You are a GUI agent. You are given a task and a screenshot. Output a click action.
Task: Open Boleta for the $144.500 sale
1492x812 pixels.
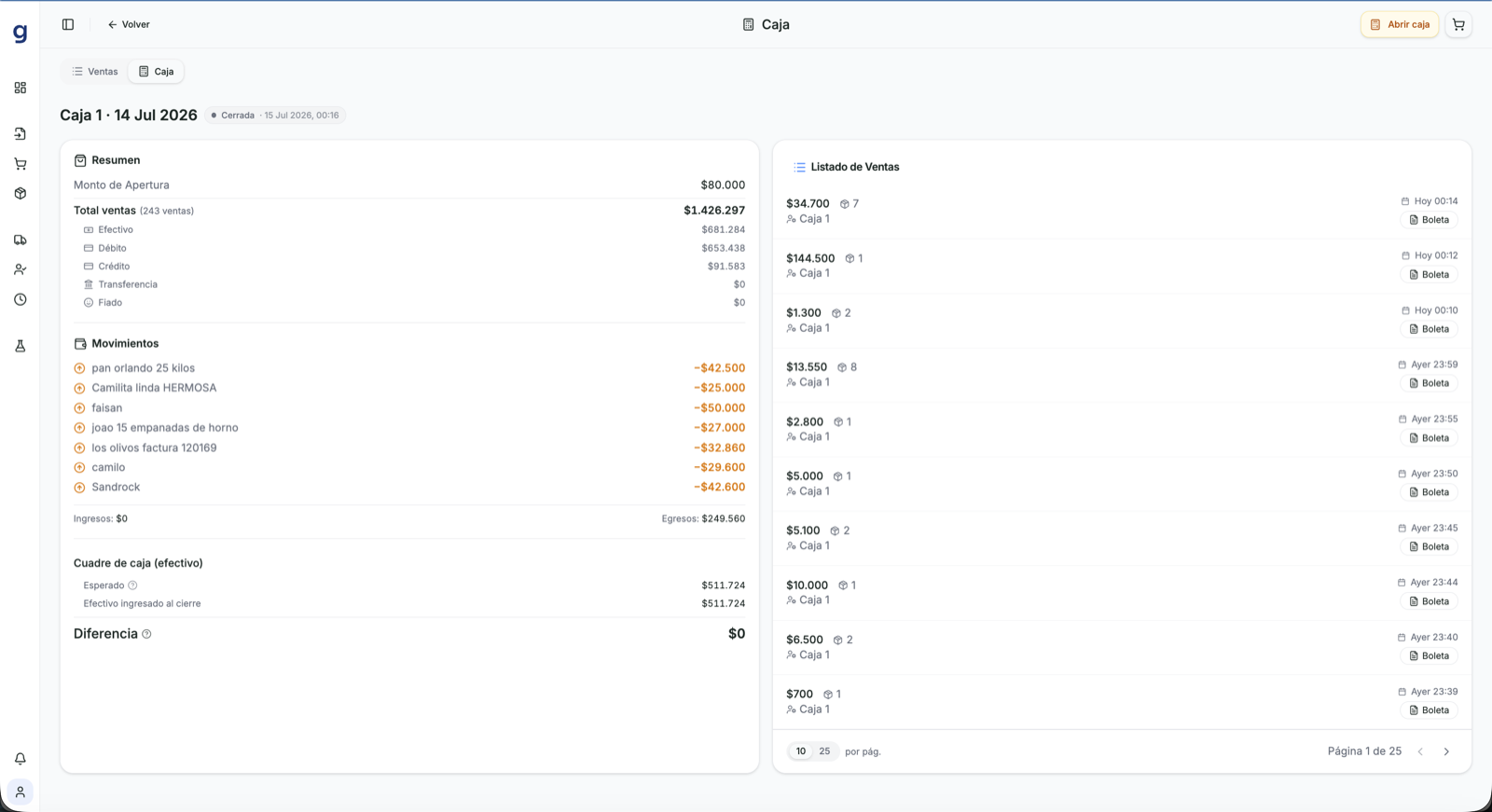(1429, 275)
